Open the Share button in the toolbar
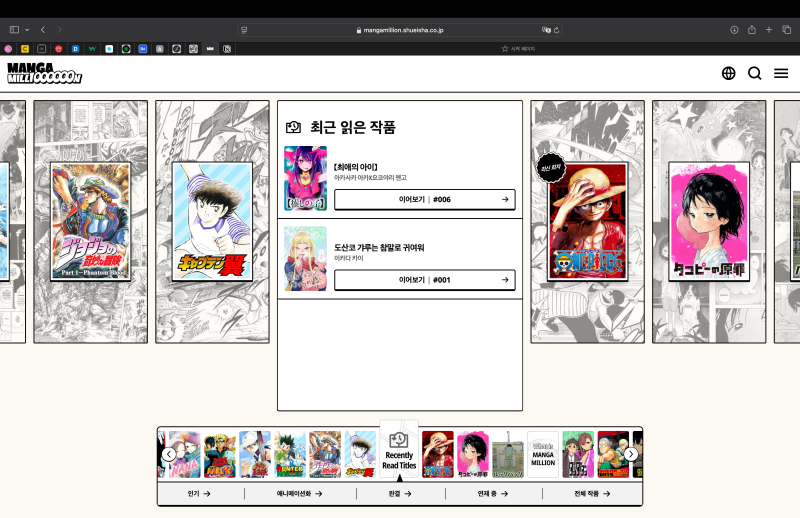The width and height of the screenshot is (800, 518). 752,30
